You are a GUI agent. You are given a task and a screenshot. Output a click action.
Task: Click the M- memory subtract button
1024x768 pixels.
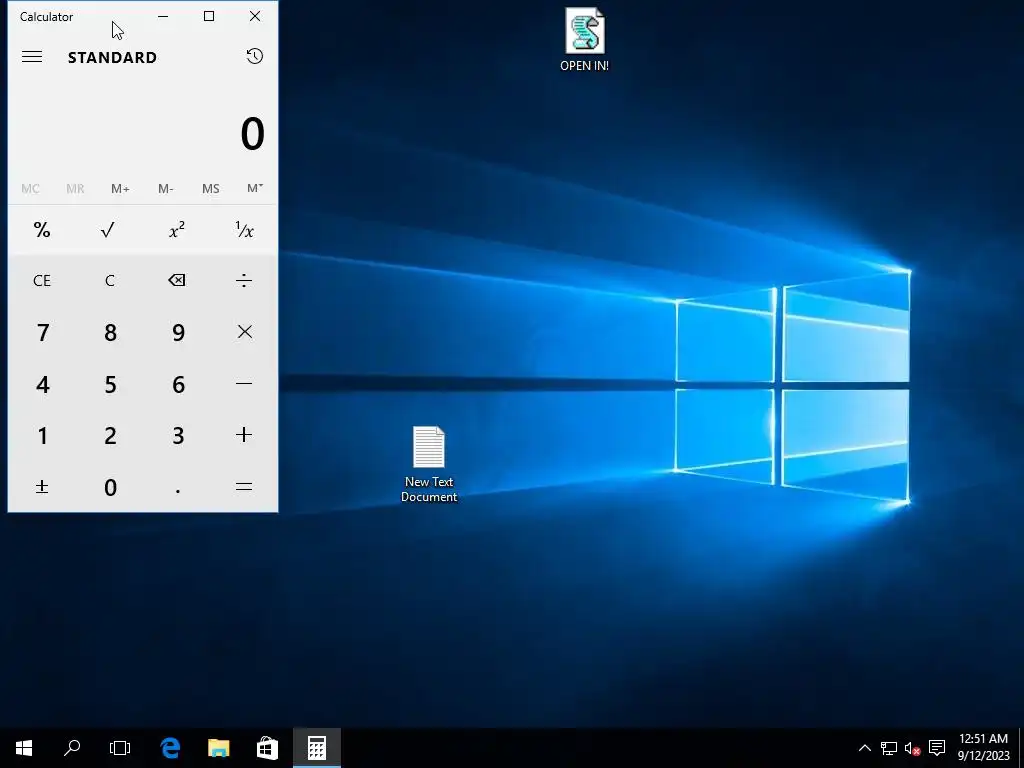pos(165,188)
